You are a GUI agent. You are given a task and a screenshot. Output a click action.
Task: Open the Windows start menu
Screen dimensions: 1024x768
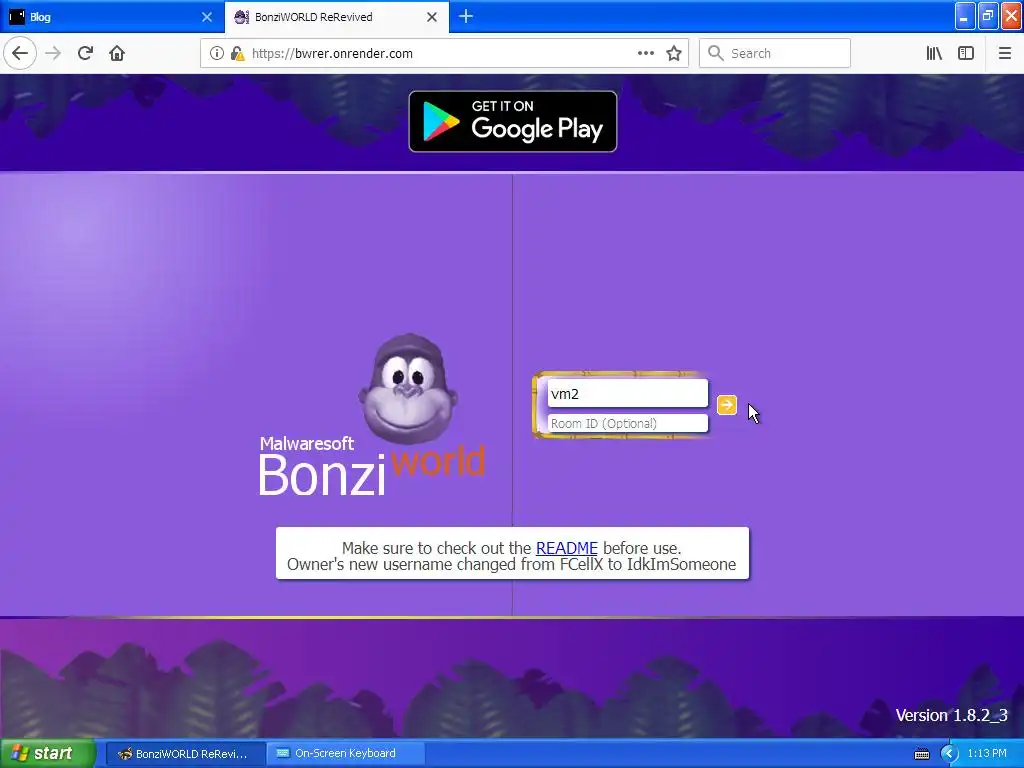(47, 753)
